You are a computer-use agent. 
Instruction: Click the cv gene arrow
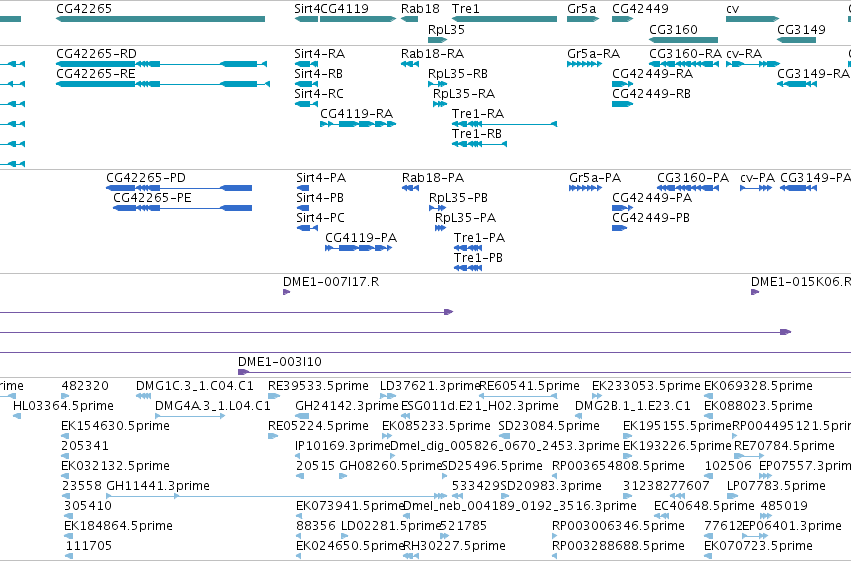coord(753,19)
